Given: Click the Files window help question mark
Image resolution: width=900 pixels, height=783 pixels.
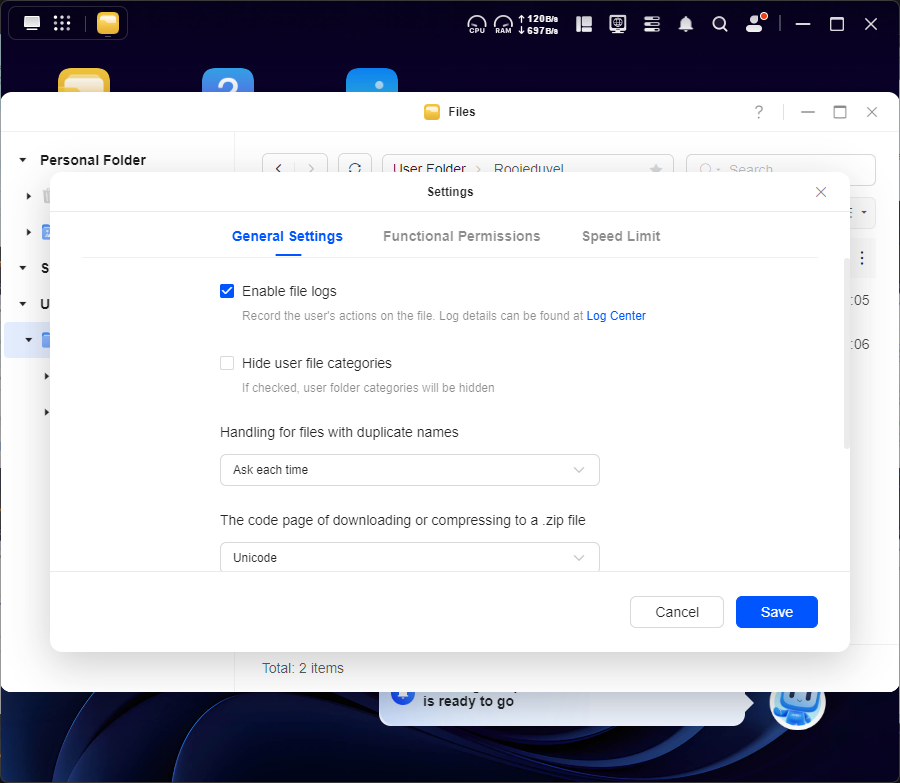Looking at the screenshot, I should click(x=759, y=112).
